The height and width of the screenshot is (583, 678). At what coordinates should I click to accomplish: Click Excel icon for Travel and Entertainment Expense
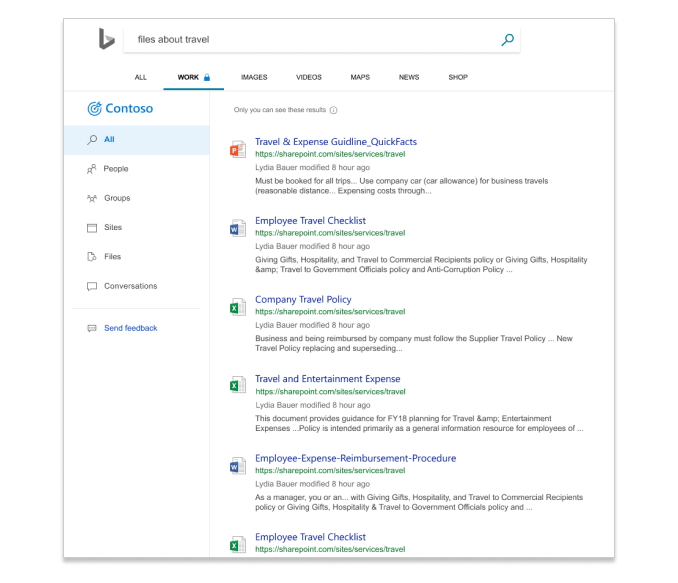pos(237,386)
